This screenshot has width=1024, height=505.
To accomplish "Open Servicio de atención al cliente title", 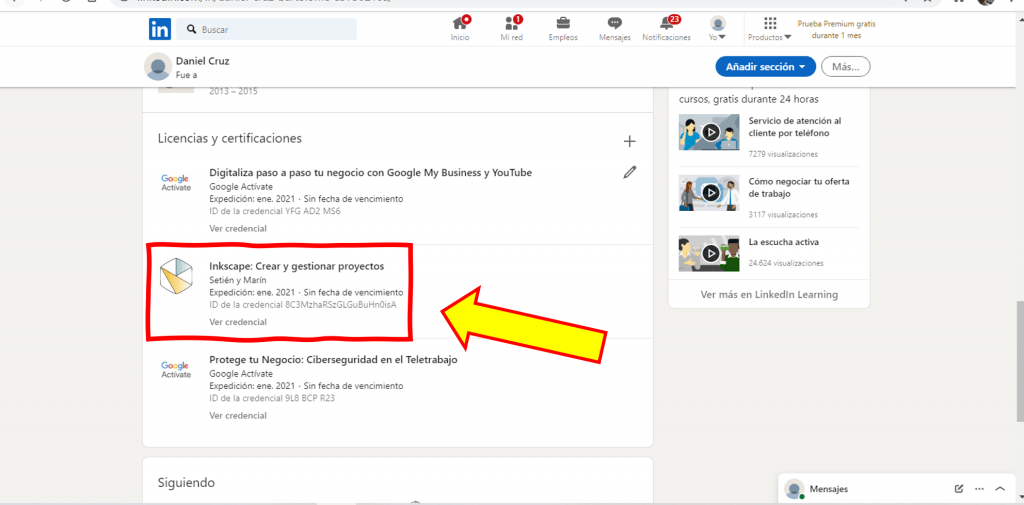I will 795,127.
